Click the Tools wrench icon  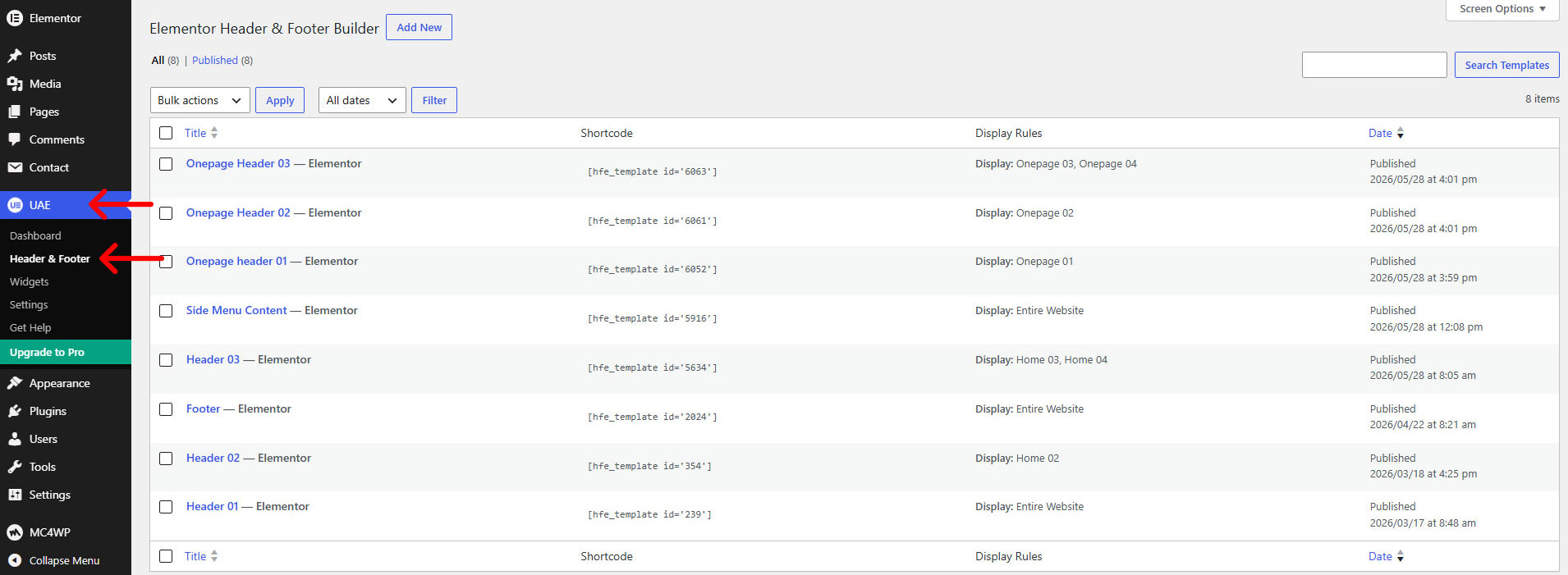[x=15, y=467]
